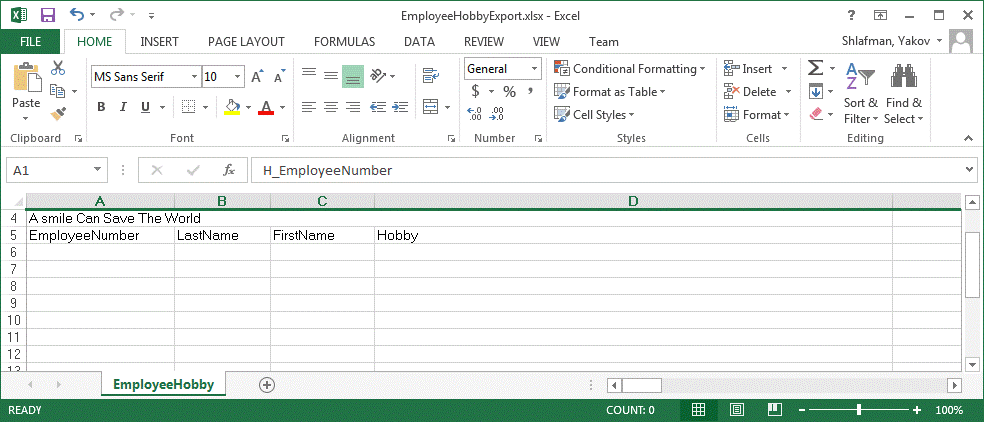Apply percent style to selection
The height and width of the screenshot is (422, 984).
click(509, 91)
